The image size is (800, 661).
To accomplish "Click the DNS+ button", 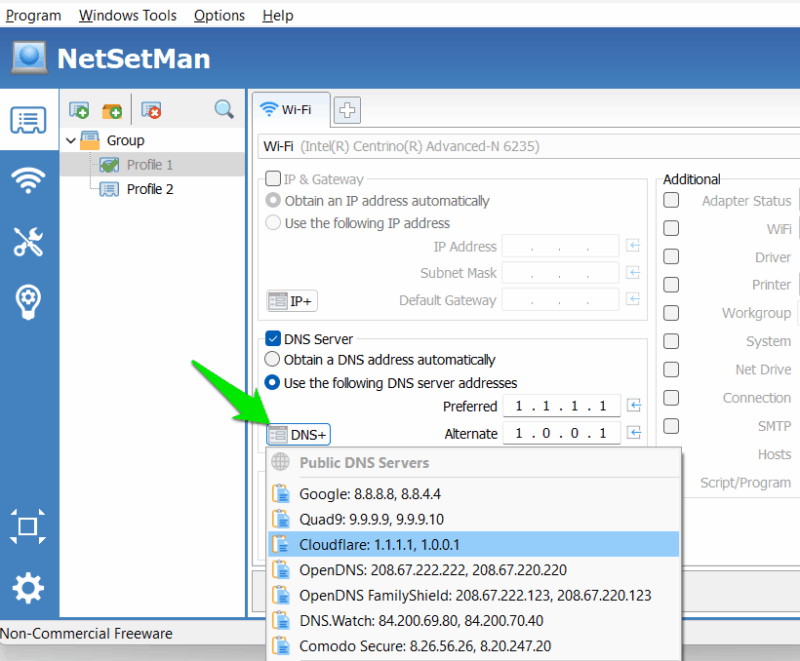I will point(297,434).
